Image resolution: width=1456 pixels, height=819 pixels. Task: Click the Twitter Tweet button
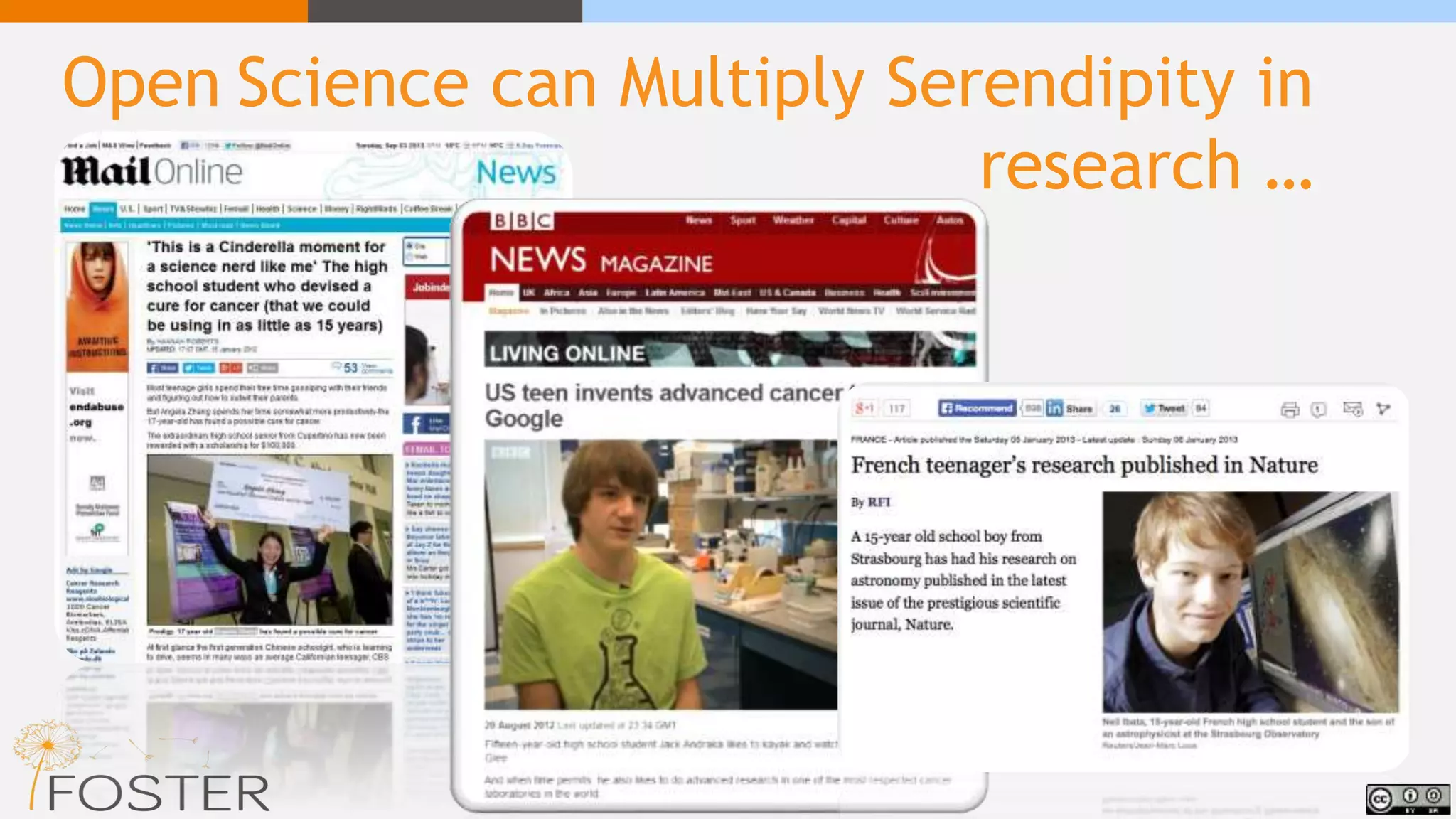coord(1163,408)
